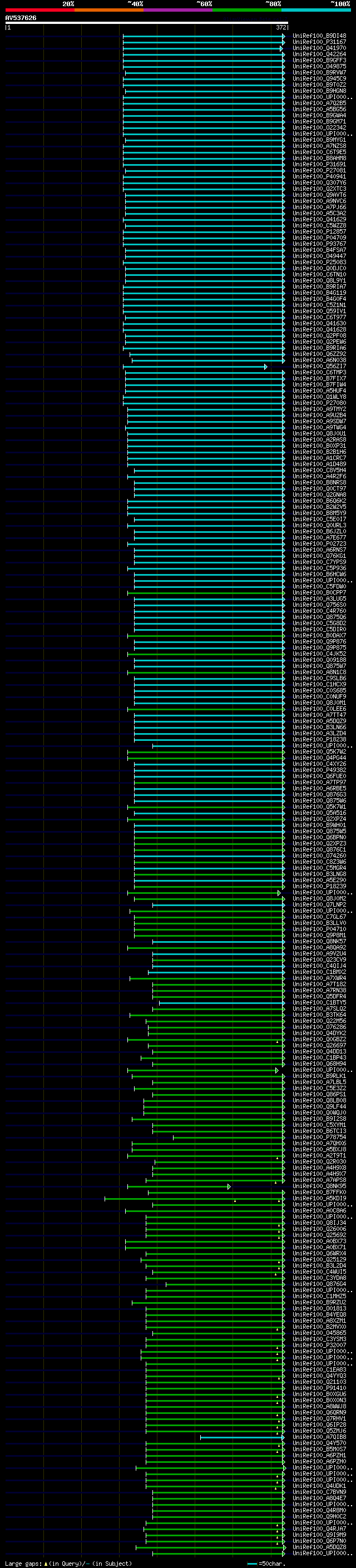Select the UniRef100_A3LZD4 label

tap(319, 734)
